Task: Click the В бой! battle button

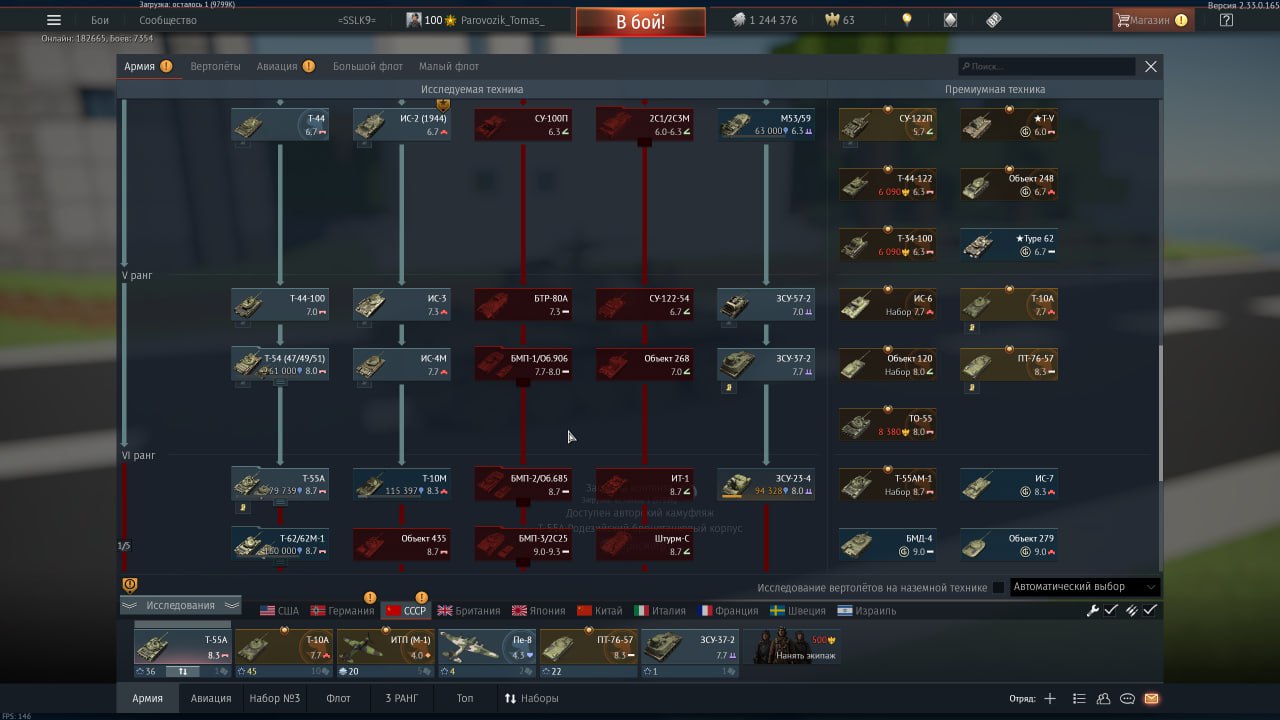Action: click(640, 22)
